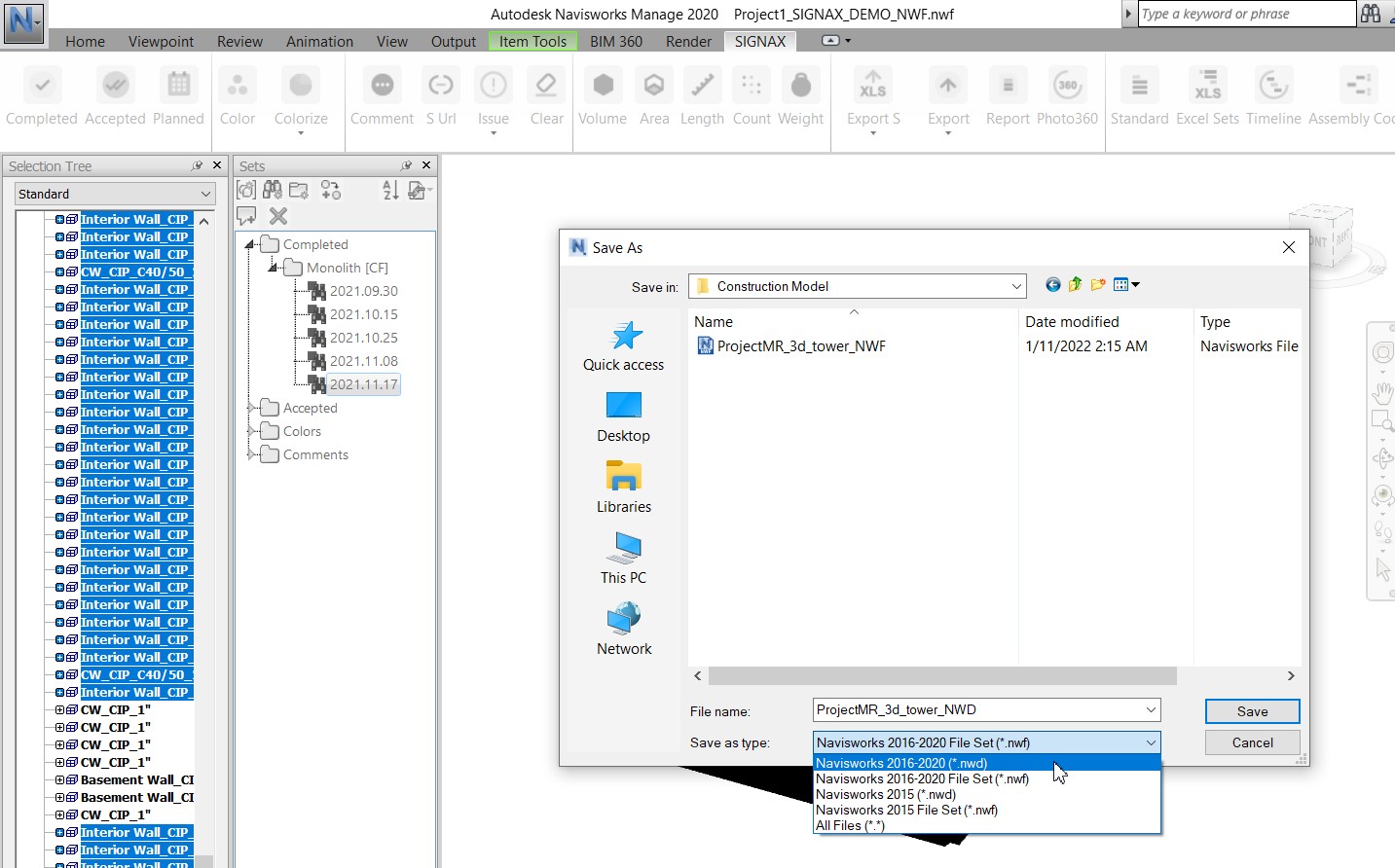
Task: Click the Quick access shortcut
Action: [x=624, y=346]
